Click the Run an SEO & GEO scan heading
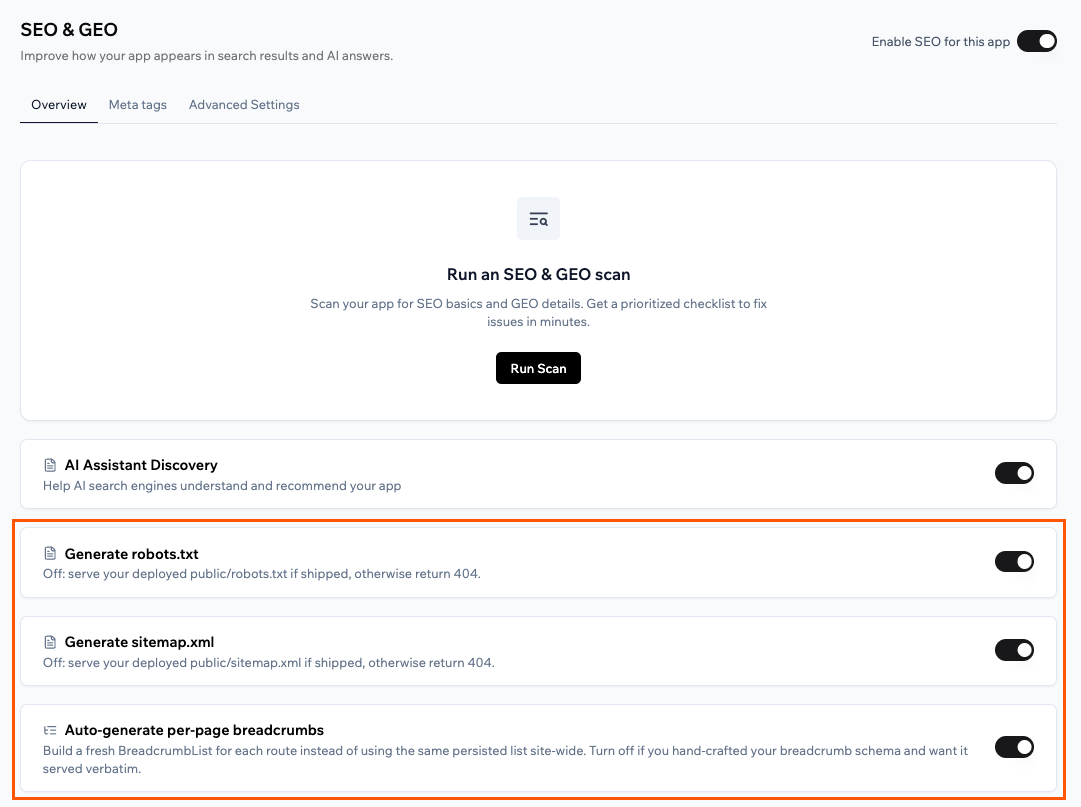 (538, 274)
